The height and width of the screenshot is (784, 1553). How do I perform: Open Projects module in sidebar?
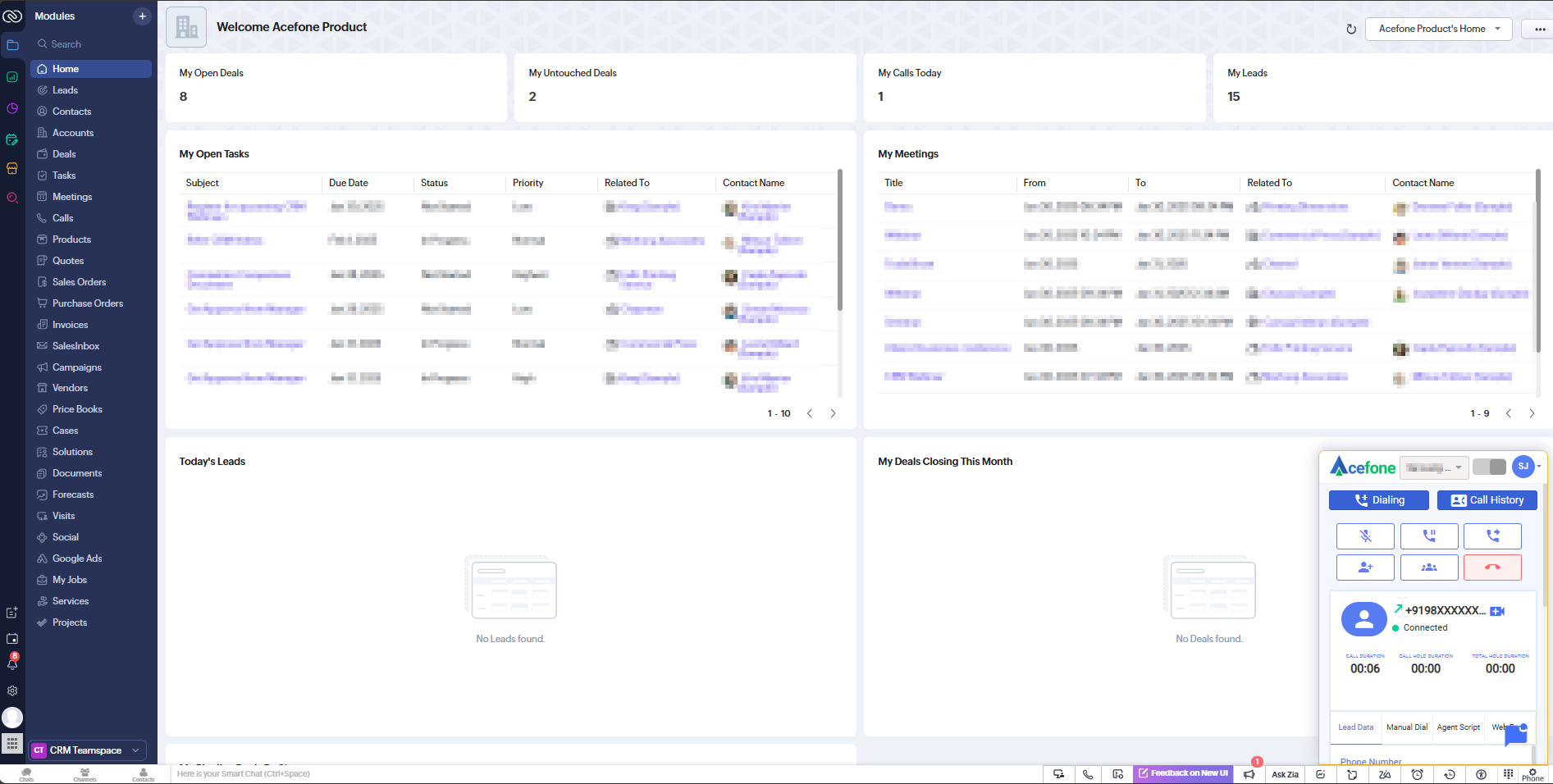pyautogui.click(x=91, y=622)
